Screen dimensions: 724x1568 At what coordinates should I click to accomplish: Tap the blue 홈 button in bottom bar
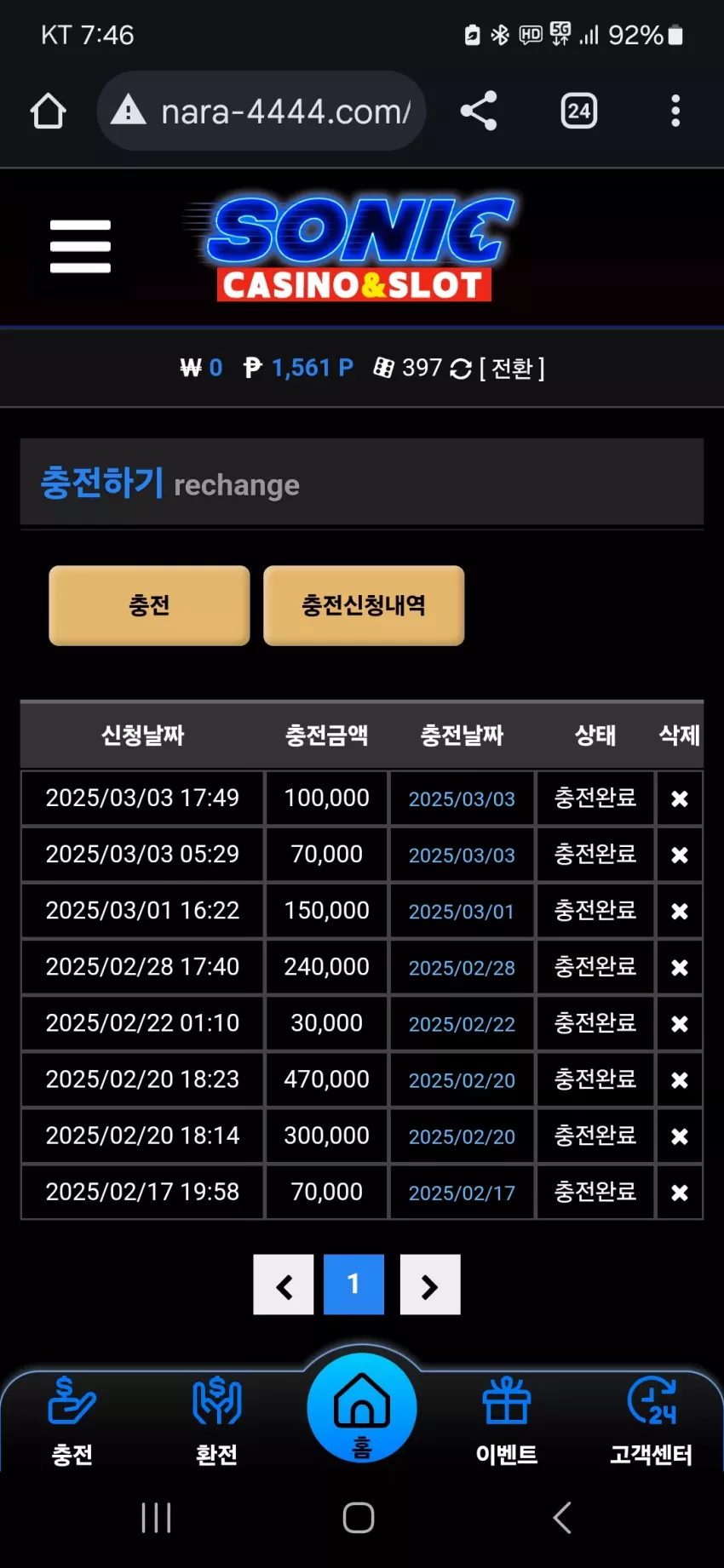pyautogui.click(x=362, y=1408)
